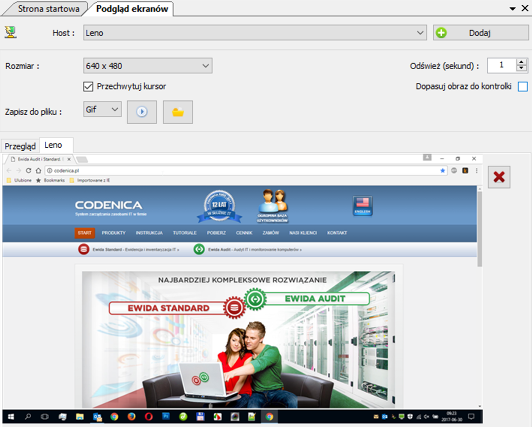532x427 pixels.
Task: Click the Ewida Standard - Ewidencja link text
Action: 135,250
